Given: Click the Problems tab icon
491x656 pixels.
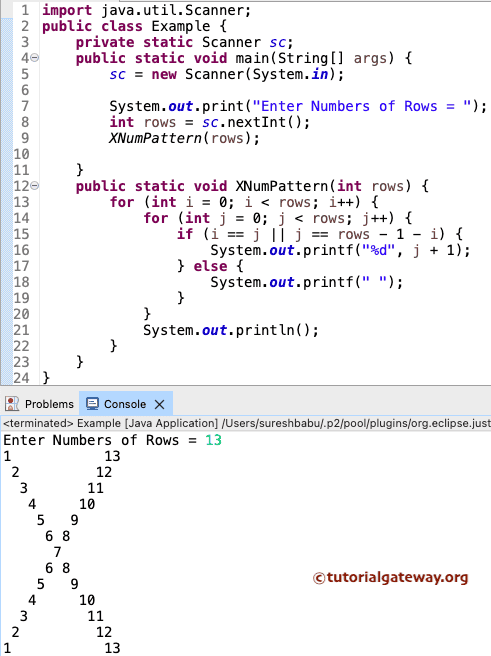Looking at the screenshot, I should [x=12, y=404].
